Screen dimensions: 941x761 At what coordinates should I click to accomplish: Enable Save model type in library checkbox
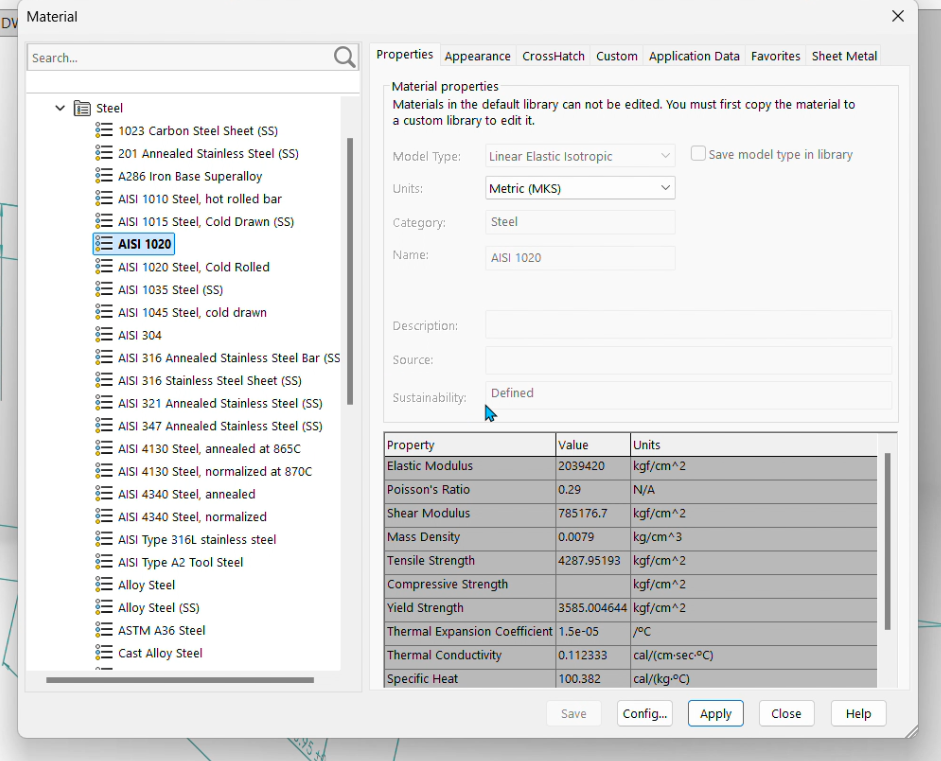coord(699,154)
